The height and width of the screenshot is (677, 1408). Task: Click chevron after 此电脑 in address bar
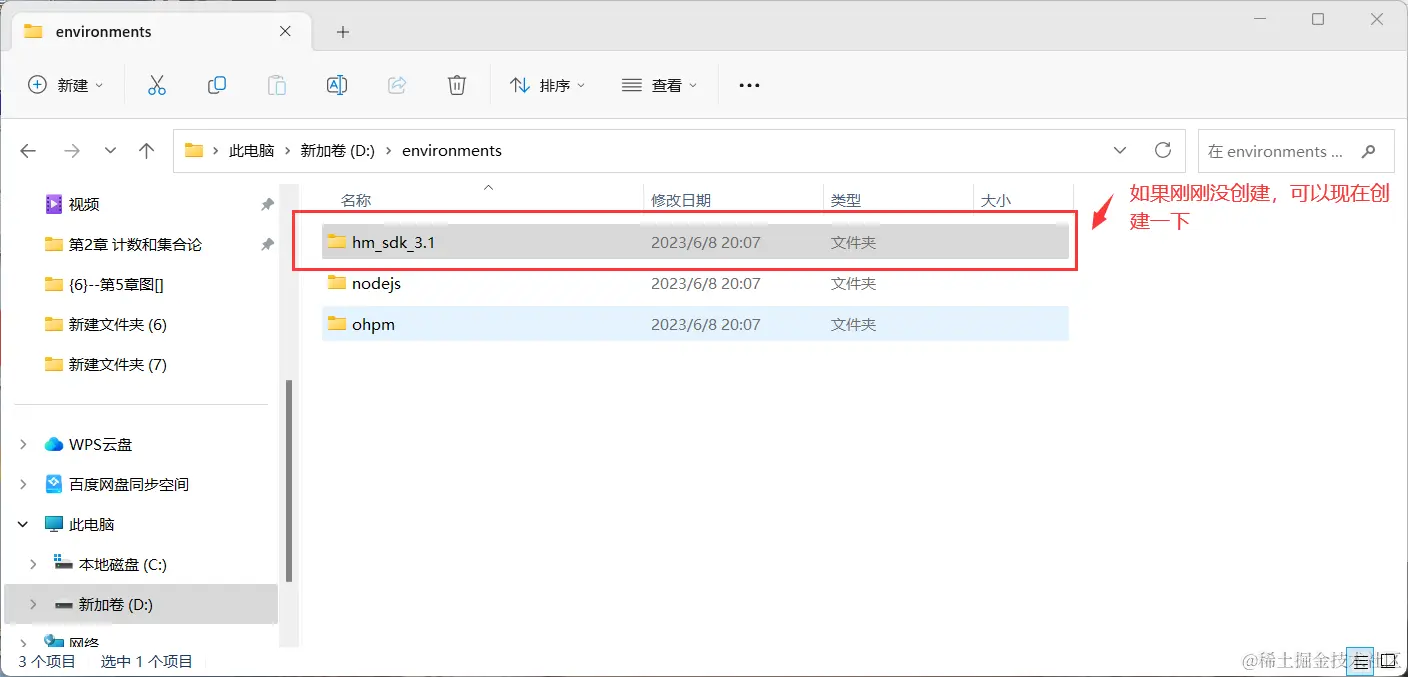pyautogui.click(x=287, y=151)
